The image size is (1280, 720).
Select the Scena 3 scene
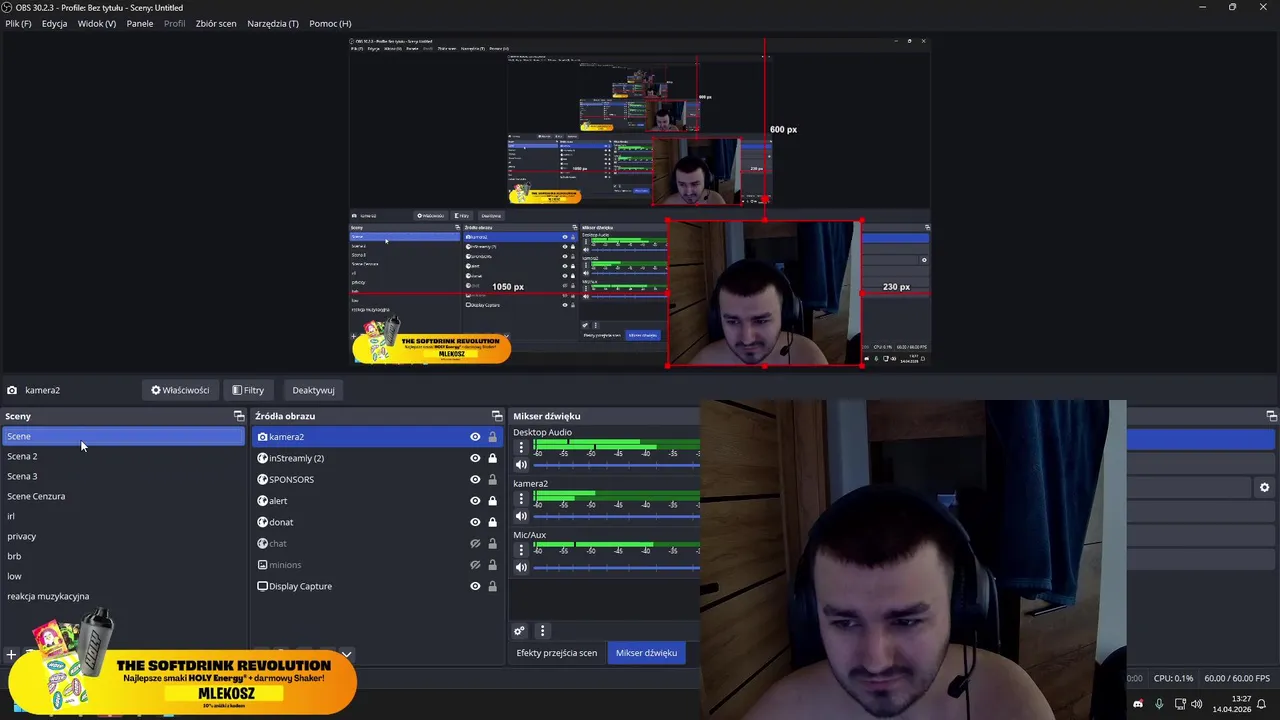(123, 476)
